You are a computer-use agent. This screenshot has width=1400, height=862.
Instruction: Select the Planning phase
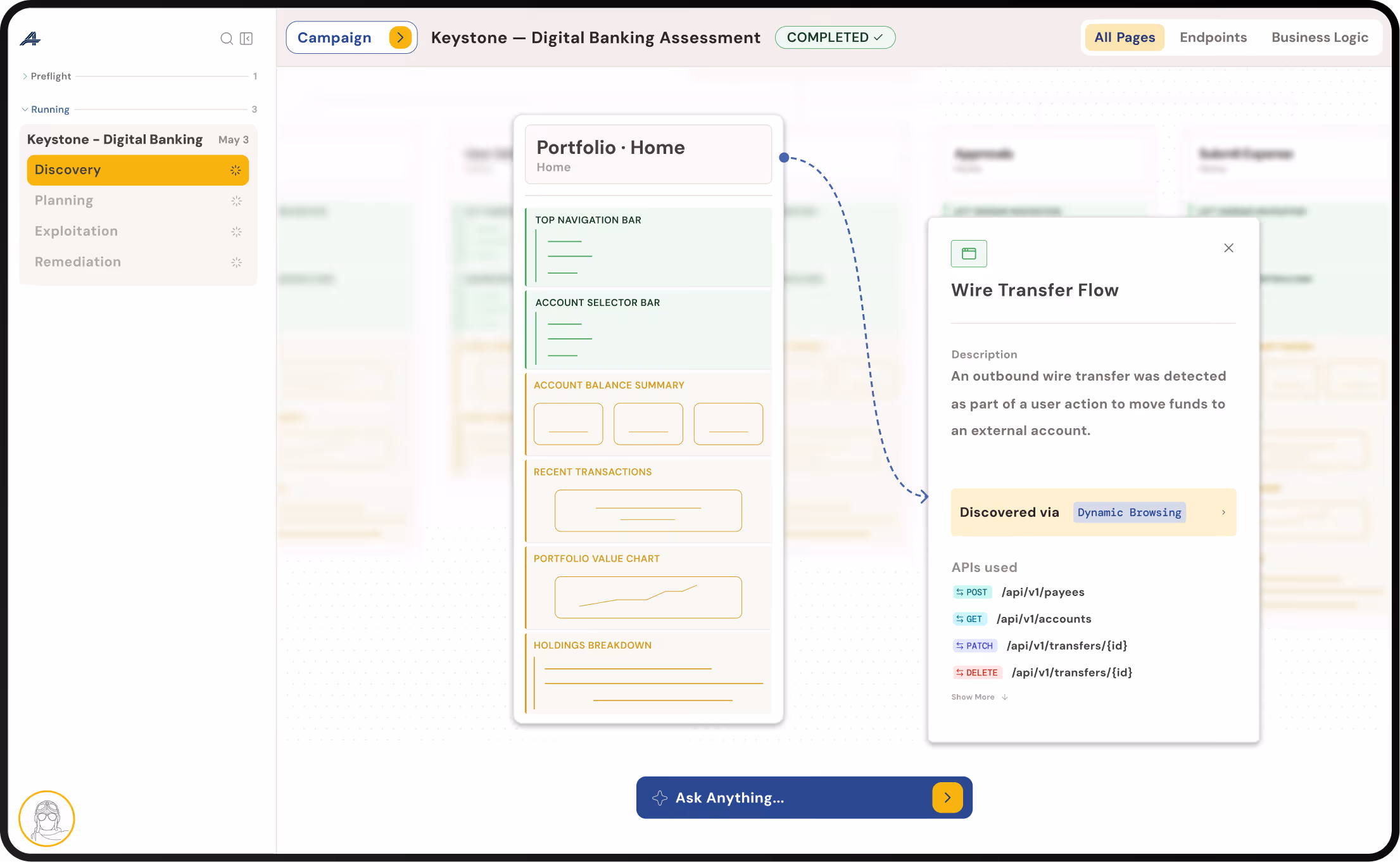click(x=137, y=201)
